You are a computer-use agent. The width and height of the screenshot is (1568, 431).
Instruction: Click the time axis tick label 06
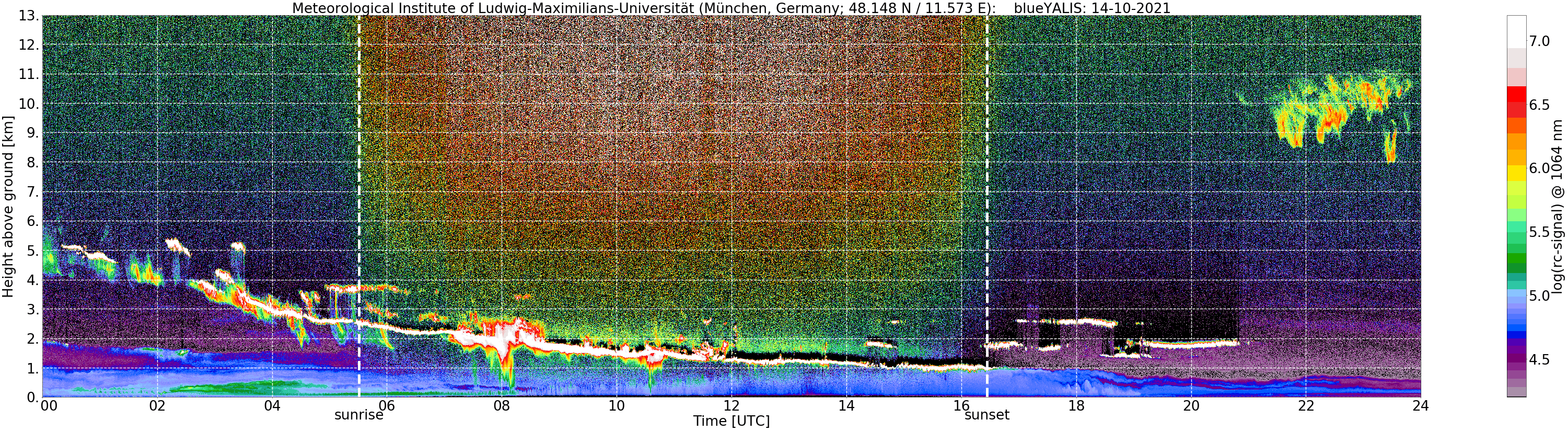click(387, 406)
